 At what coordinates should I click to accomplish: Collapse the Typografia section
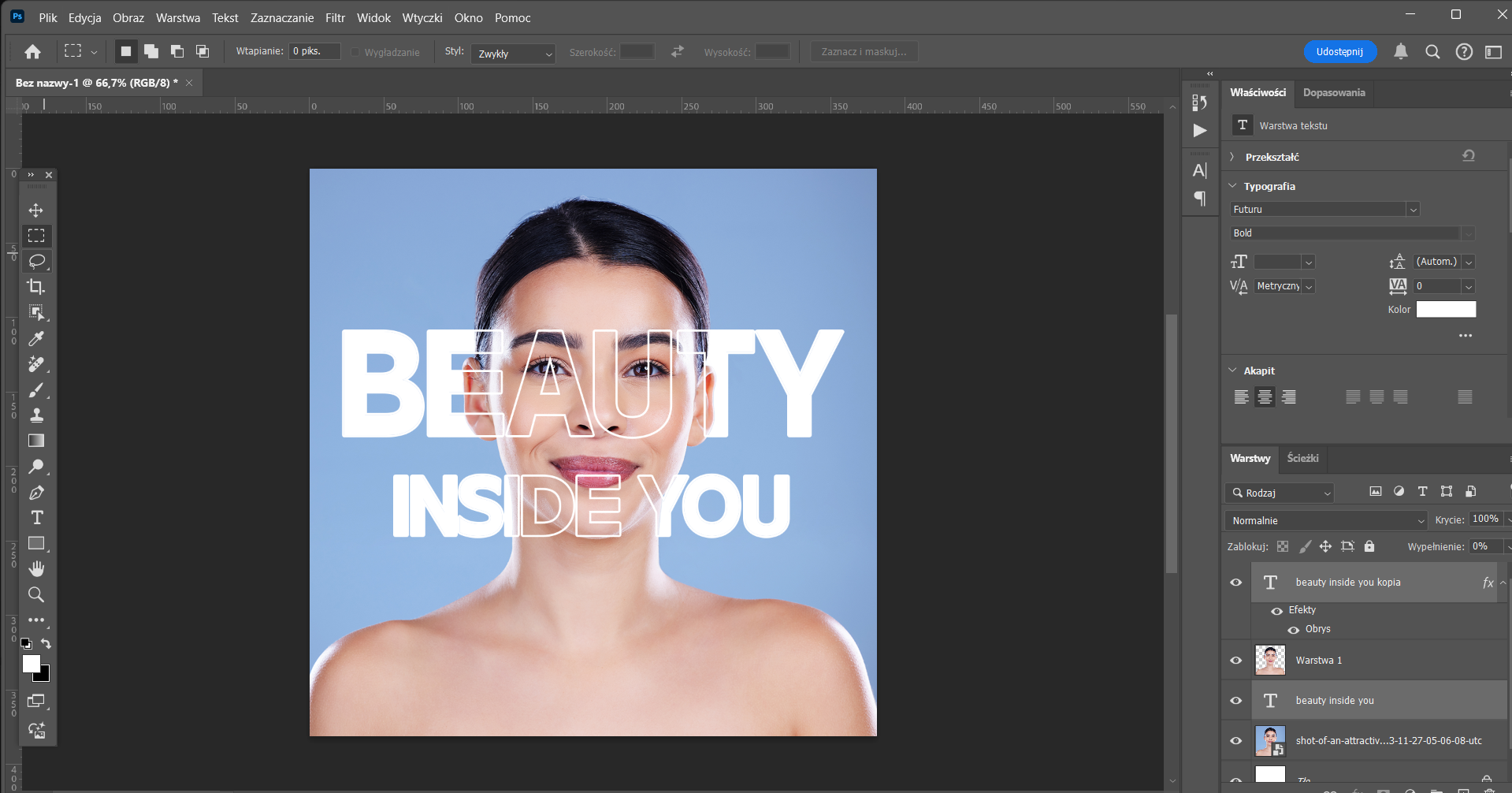[1232, 186]
